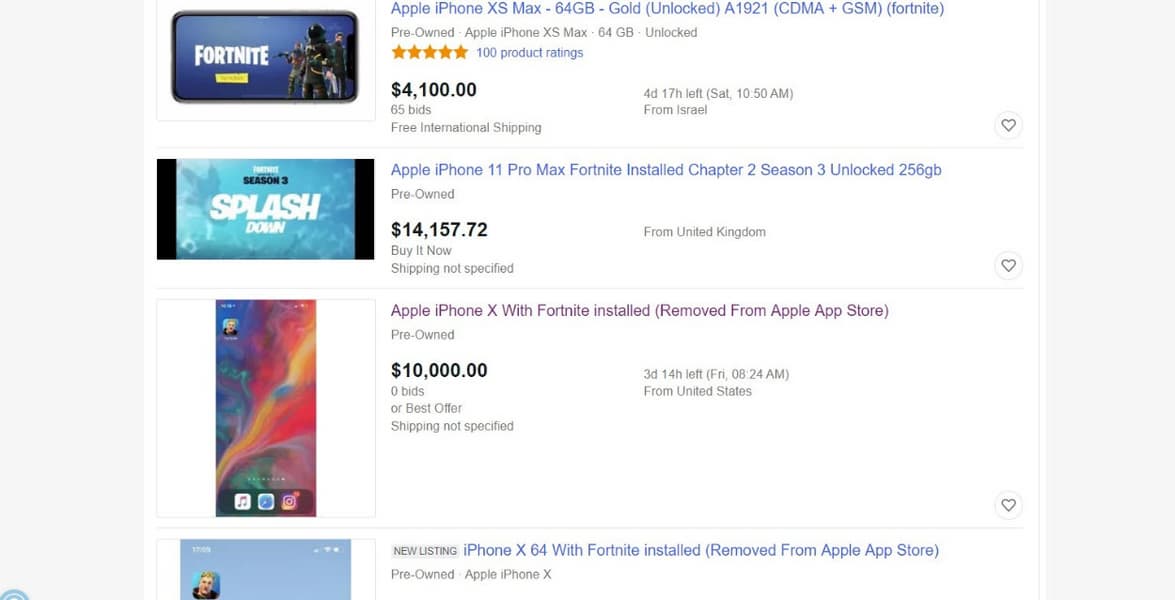This screenshot has height=600, width=1175.
Task: Click the NEW LISTING badge
Action: pos(425,551)
